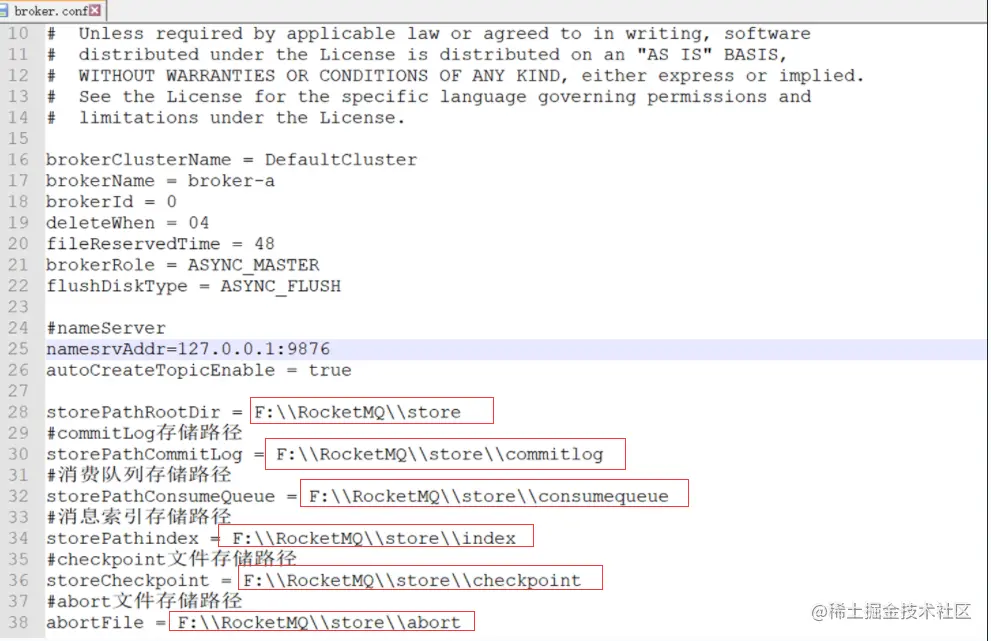Click line number 25 in the margin
Image resolution: width=991 pixels, height=641 pixels.
pyautogui.click(x=18, y=349)
